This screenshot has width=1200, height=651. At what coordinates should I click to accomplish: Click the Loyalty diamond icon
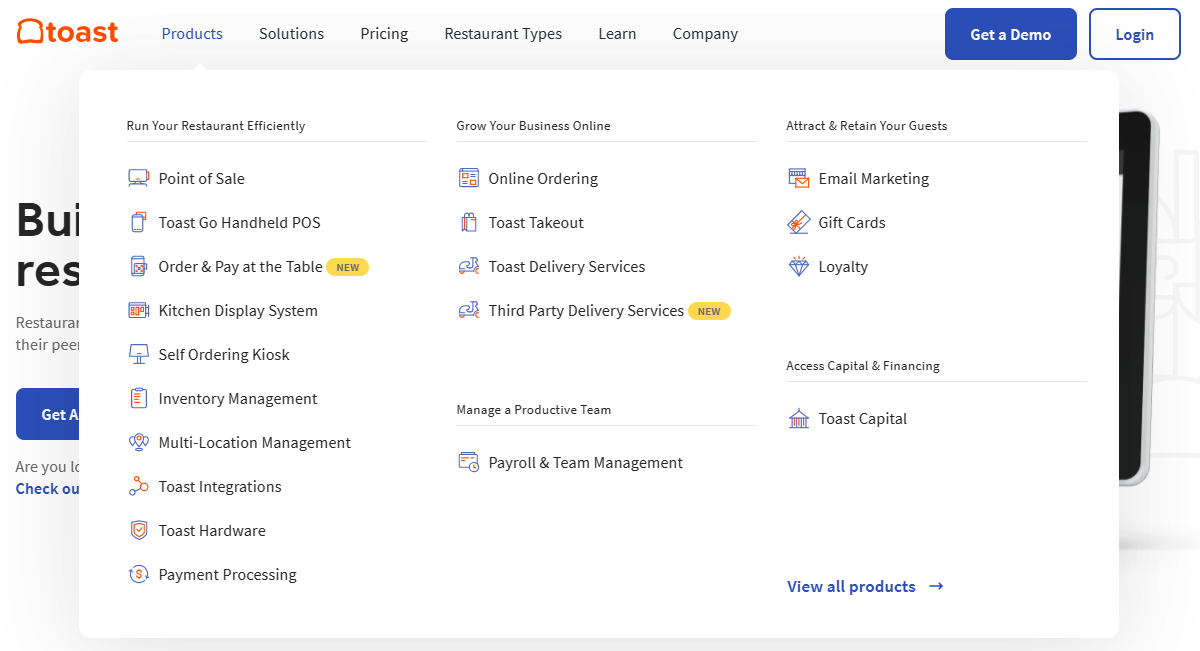click(798, 267)
